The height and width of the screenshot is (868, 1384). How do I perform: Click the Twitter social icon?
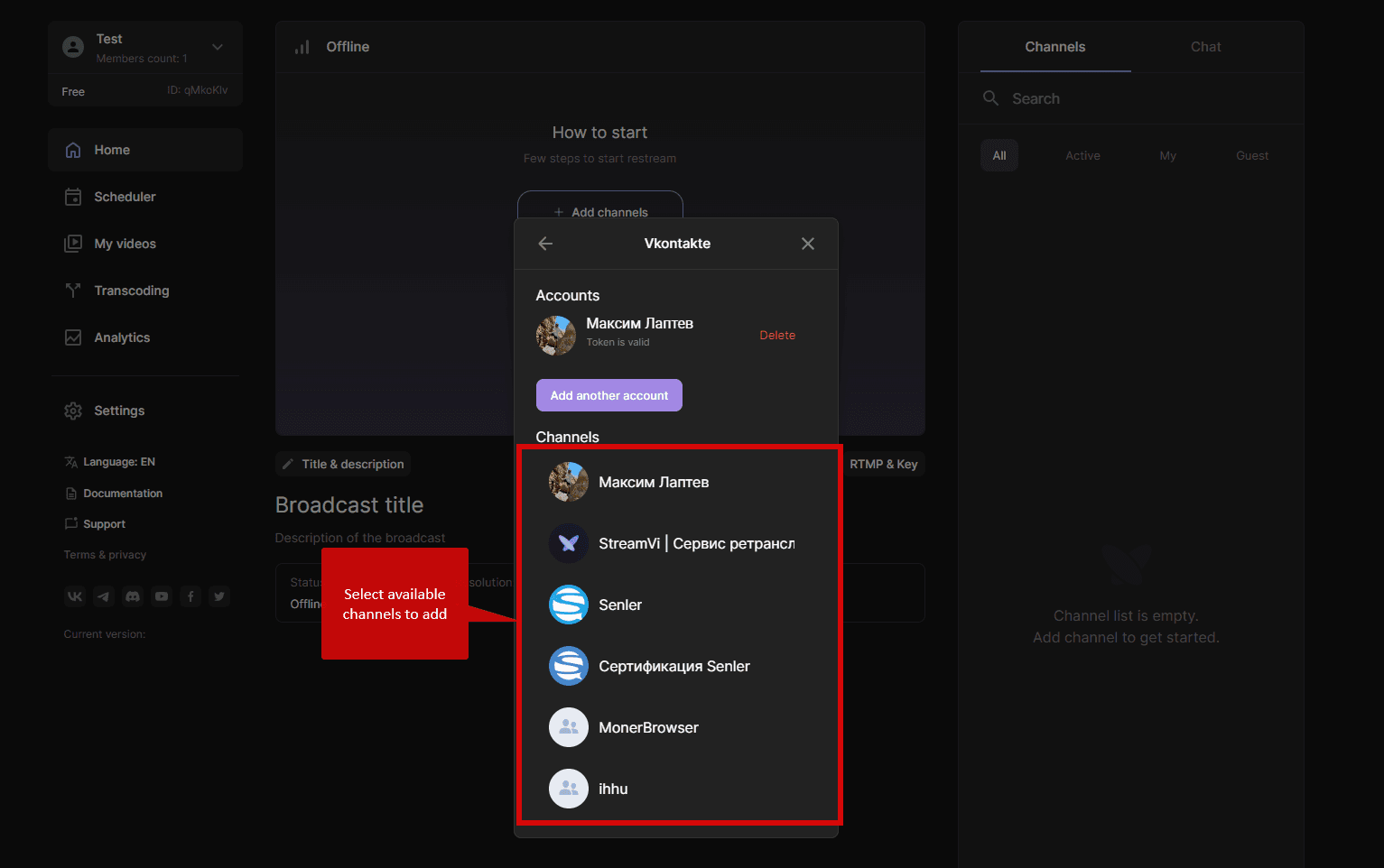[x=219, y=596]
